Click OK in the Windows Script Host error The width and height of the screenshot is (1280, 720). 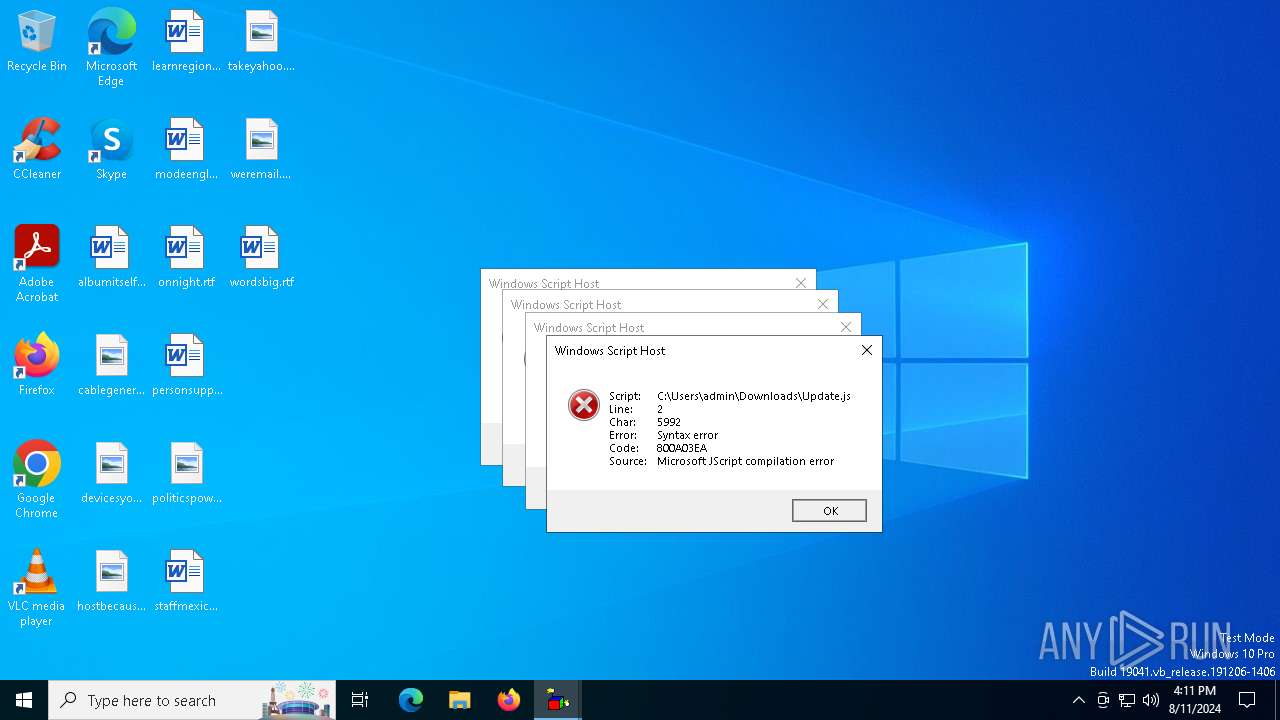point(829,510)
